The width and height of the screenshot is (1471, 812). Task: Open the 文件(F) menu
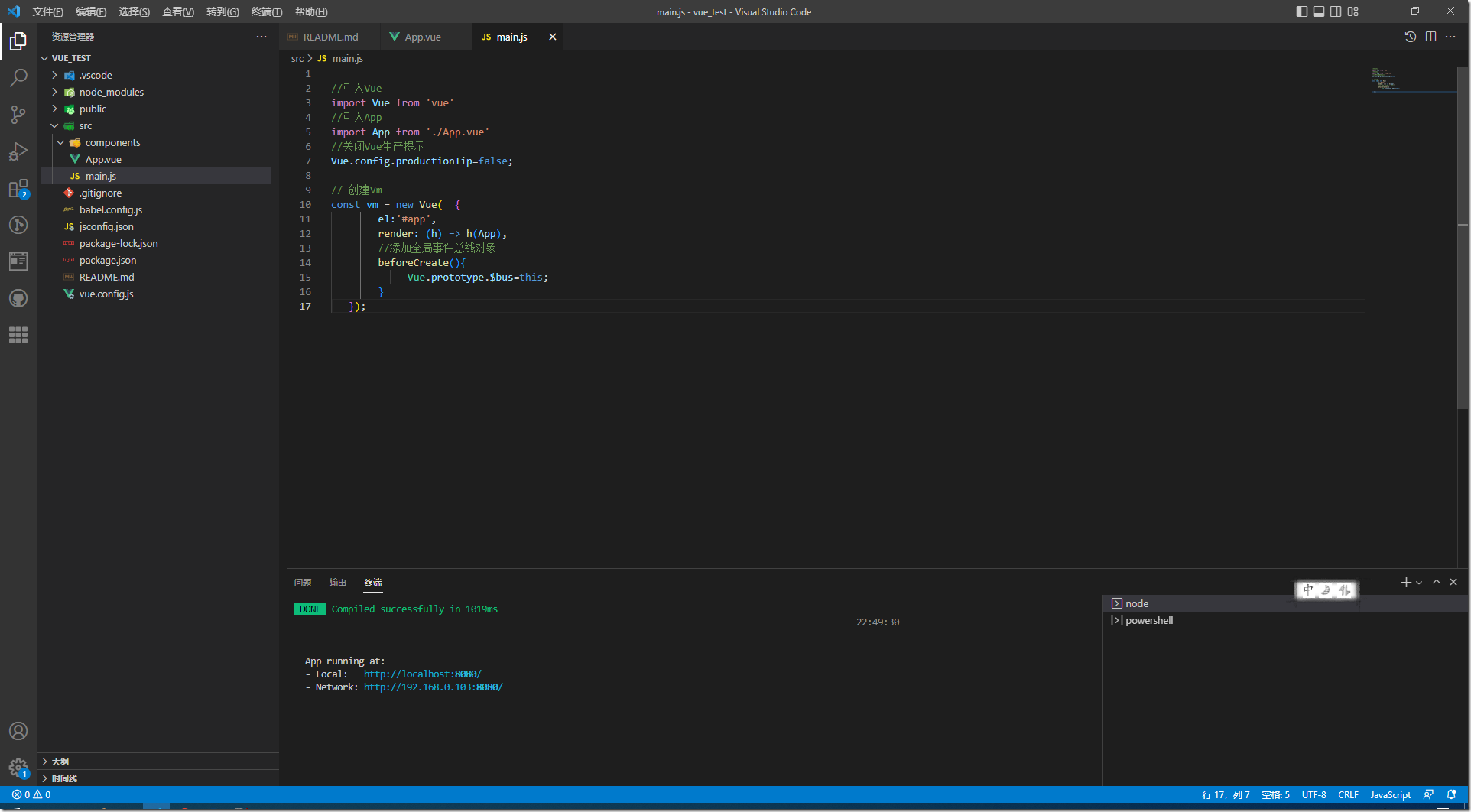pyautogui.click(x=48, y=11)
